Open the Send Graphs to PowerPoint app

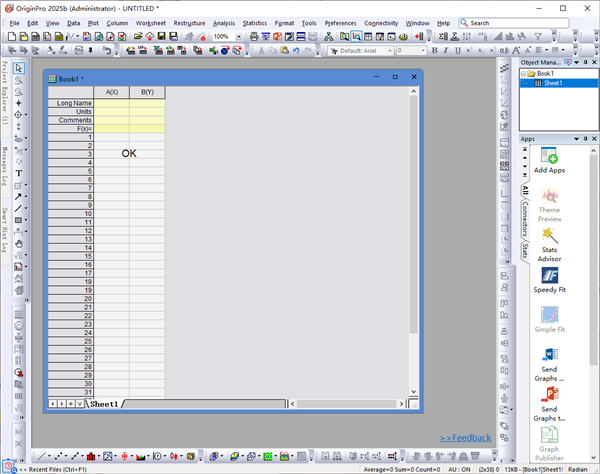pos(549,404)
